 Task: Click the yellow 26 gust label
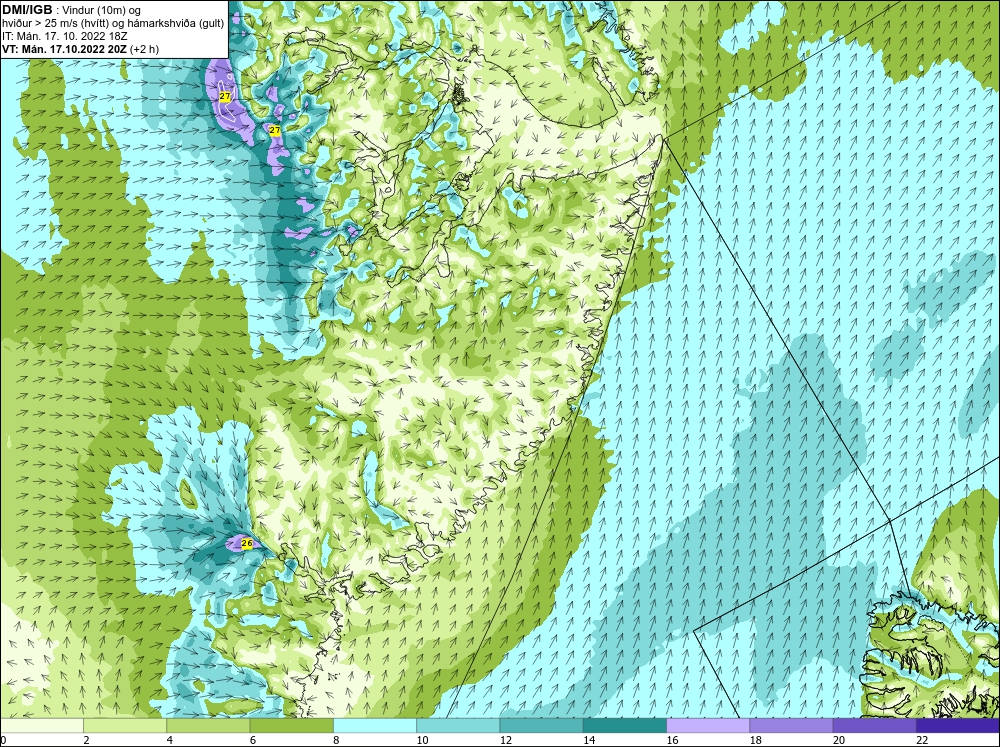[x=247, y=543]
